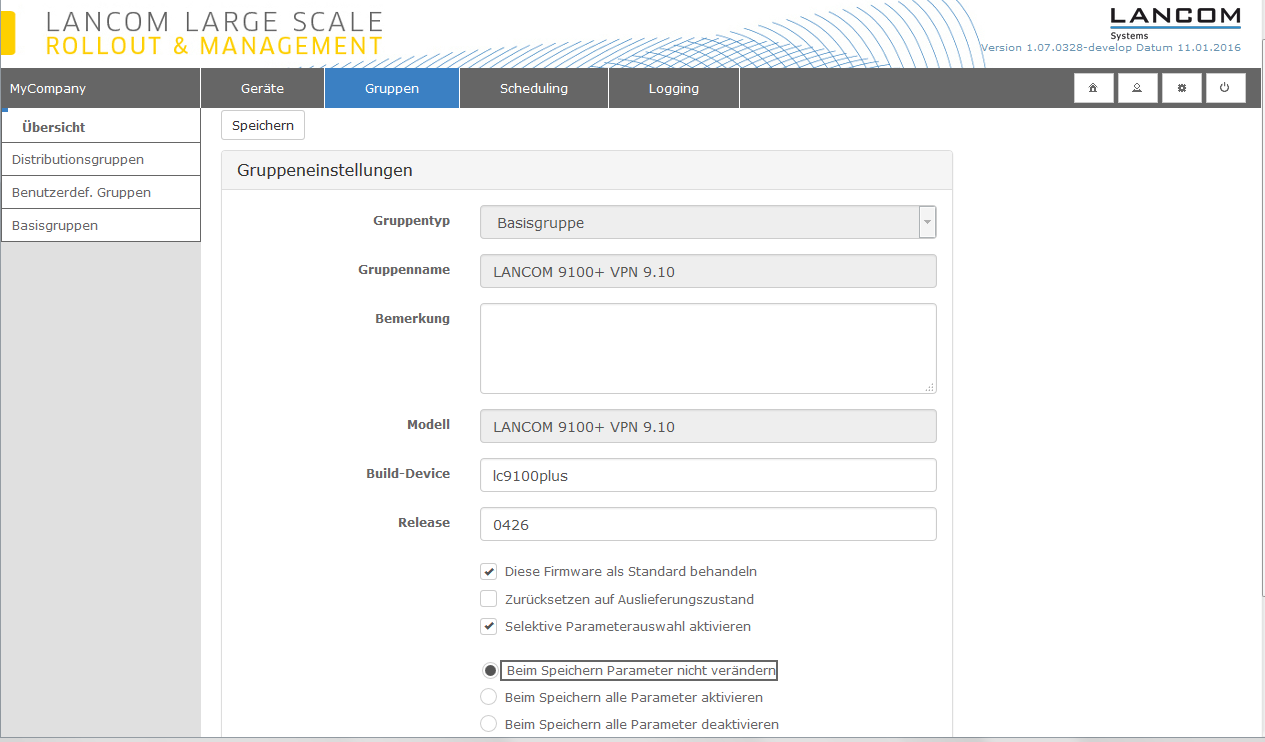Go to the Logging tab
The height and width of the screenshot is (742, 1265).
click(673, 88)
